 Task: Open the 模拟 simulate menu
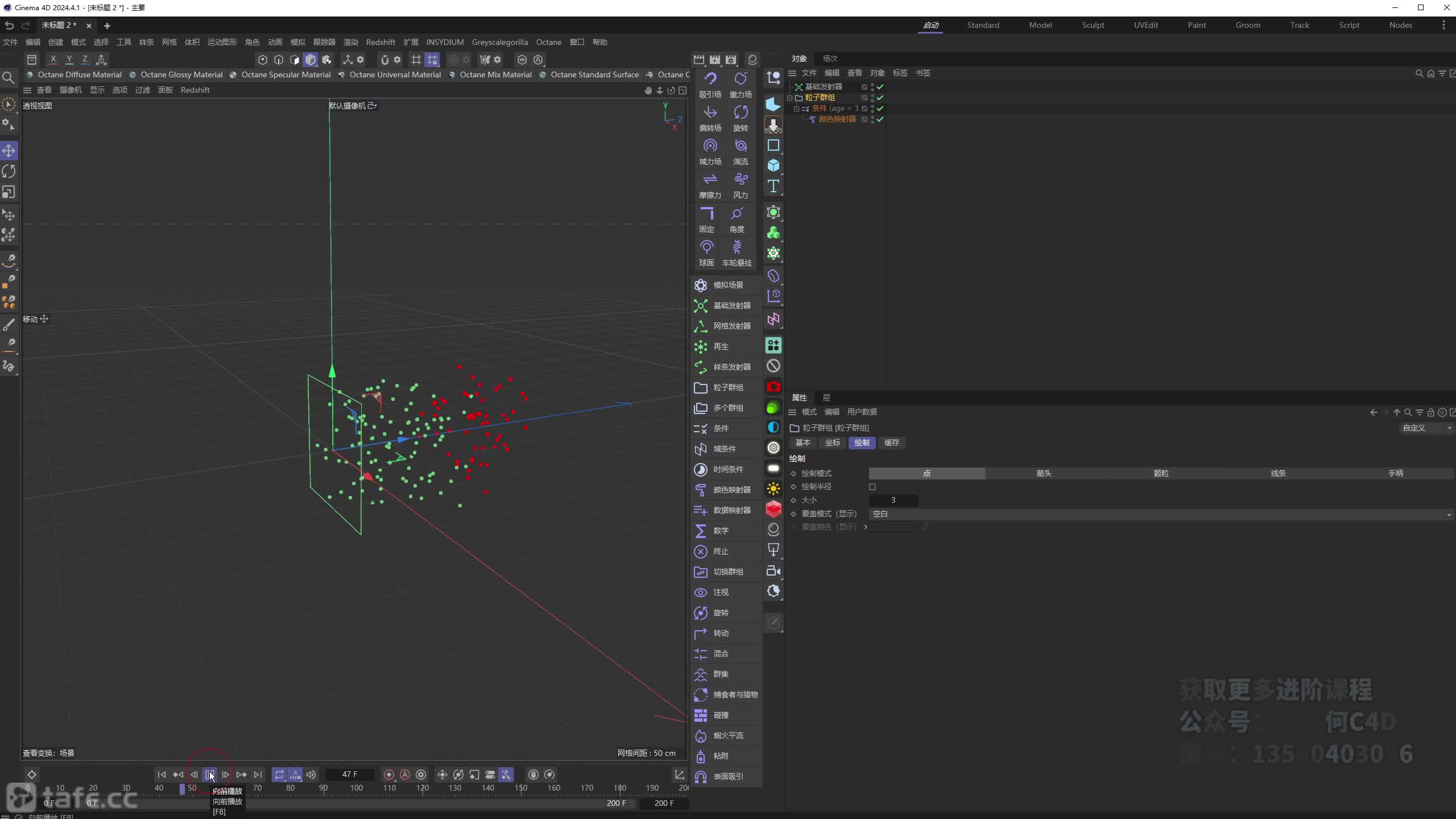coord(297,42)
